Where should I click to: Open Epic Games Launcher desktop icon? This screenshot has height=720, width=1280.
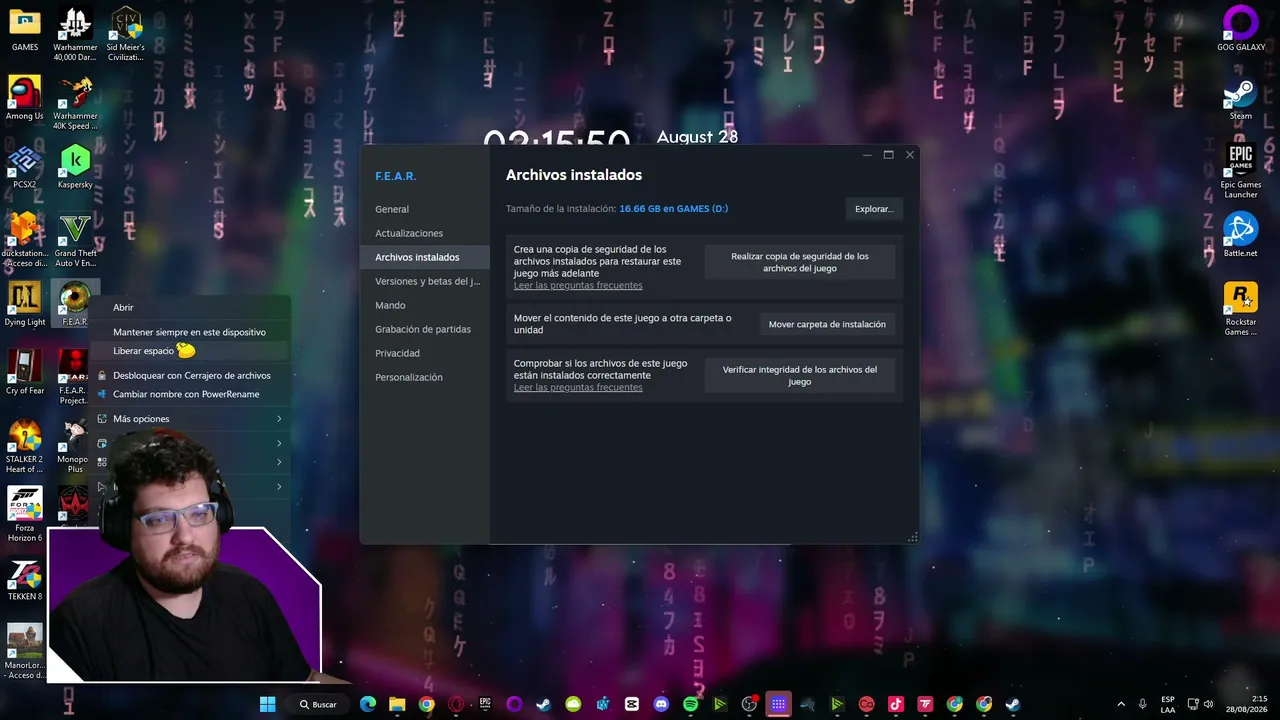click(1241, 172)
